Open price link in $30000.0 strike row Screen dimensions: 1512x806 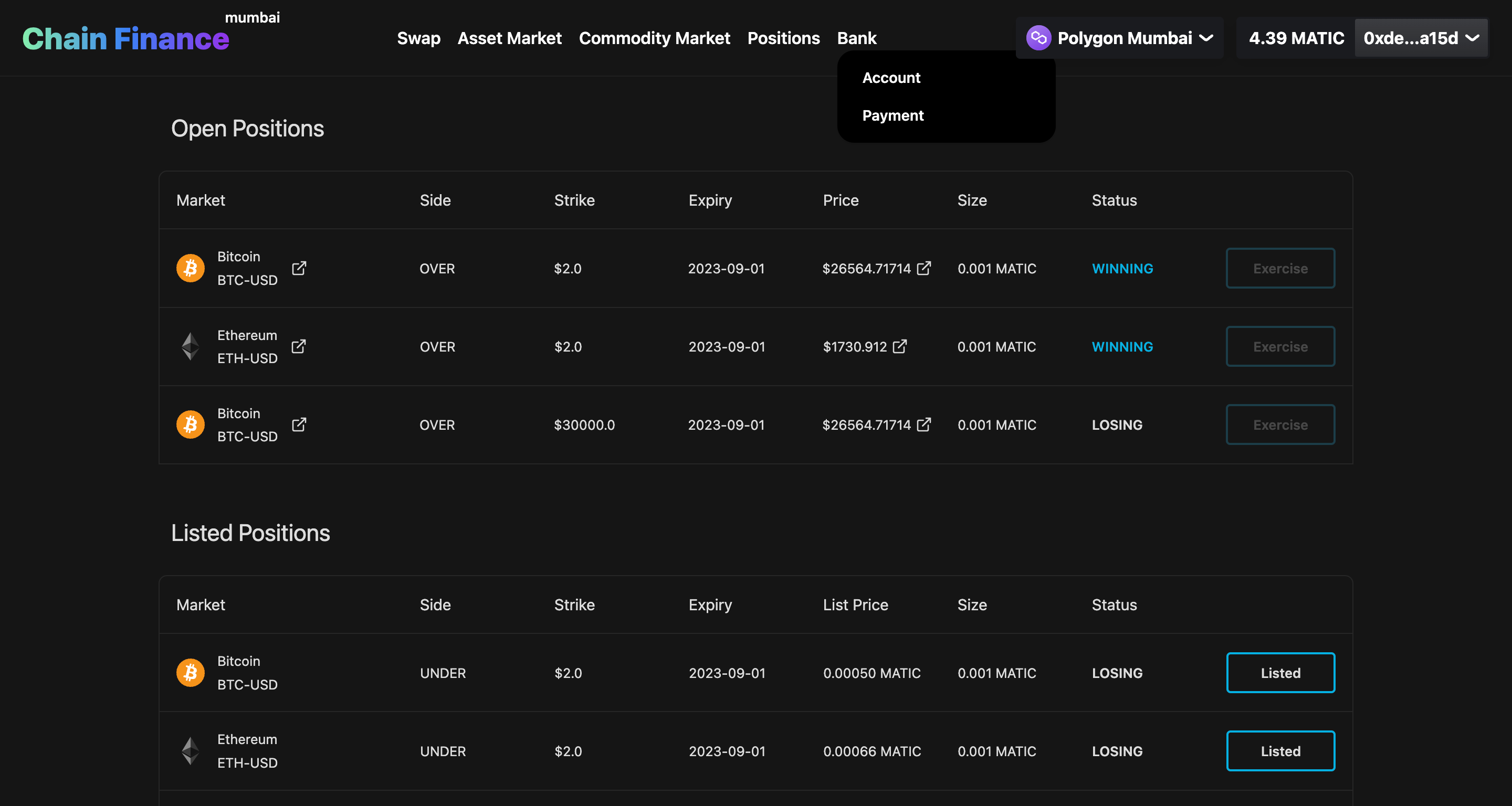pyautogui.click(x=923, y=424)
